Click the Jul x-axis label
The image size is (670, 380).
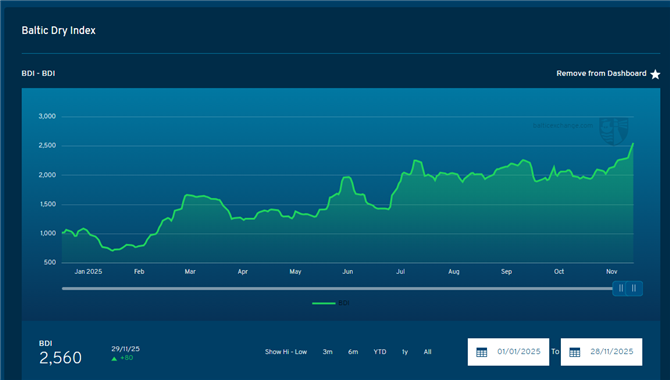coord(400,271)
